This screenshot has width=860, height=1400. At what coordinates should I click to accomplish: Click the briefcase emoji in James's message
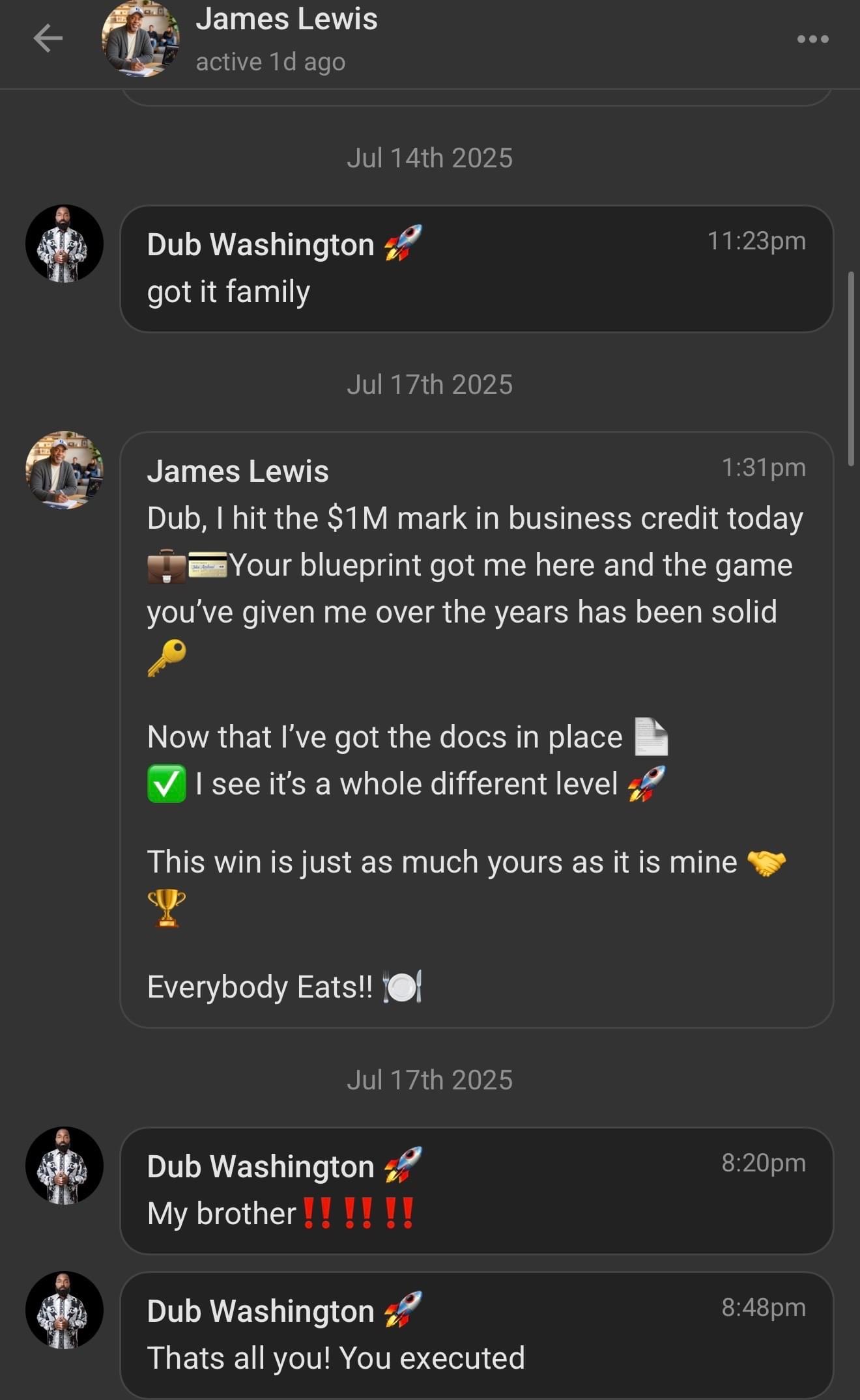(166, 565)
